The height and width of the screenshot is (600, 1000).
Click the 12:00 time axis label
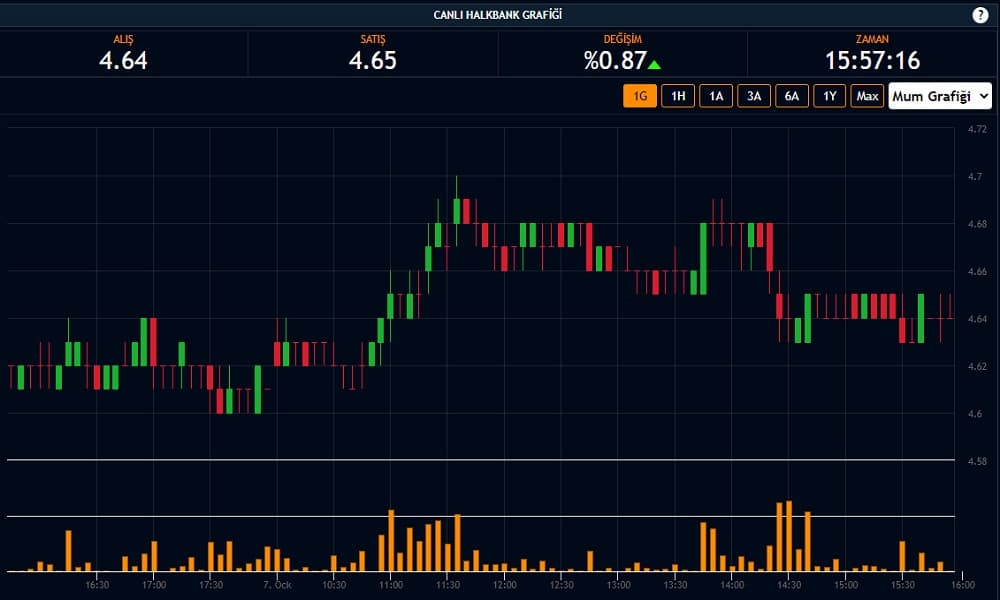click(x=504, y=585)
